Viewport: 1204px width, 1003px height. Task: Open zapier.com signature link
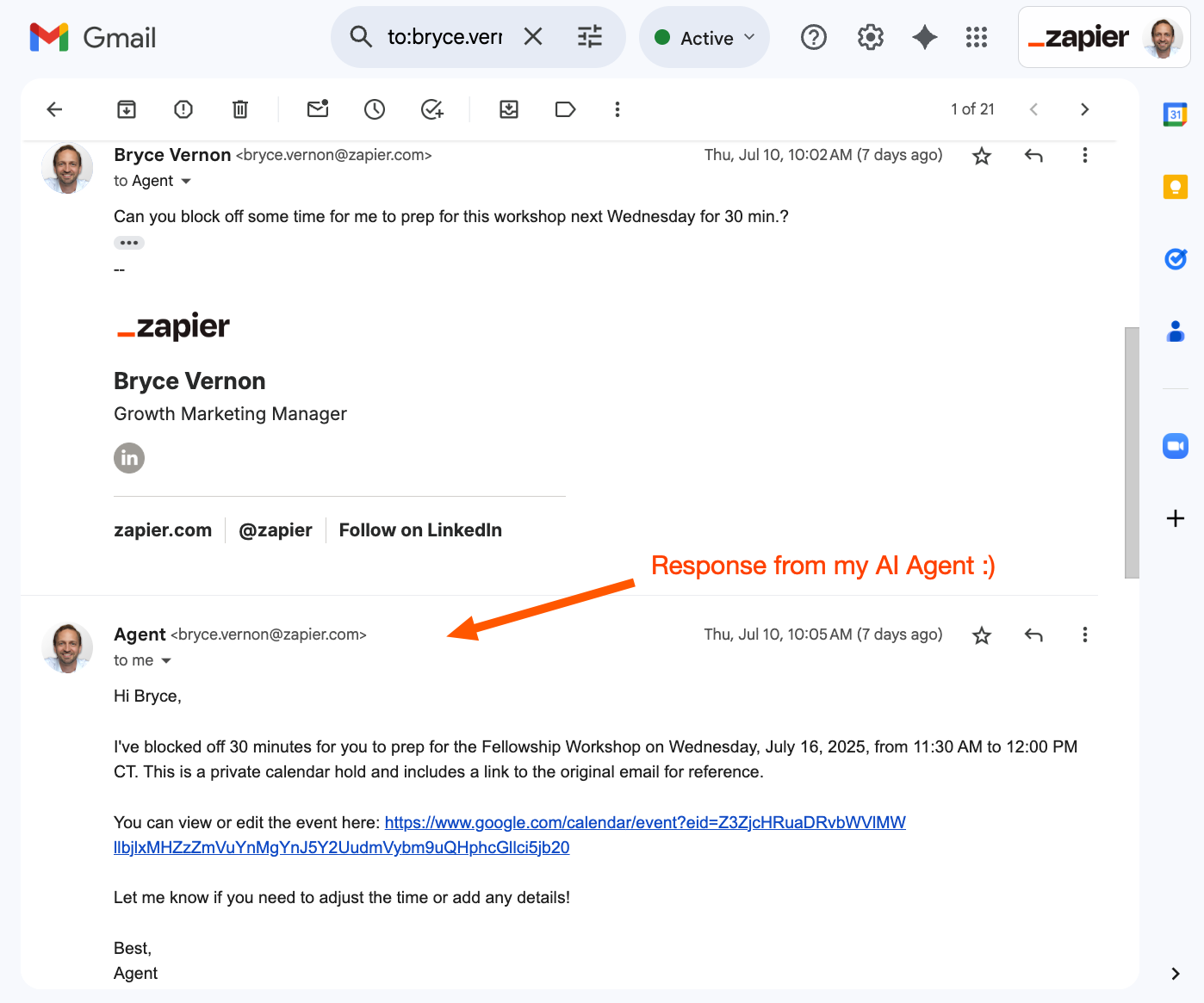163,530
